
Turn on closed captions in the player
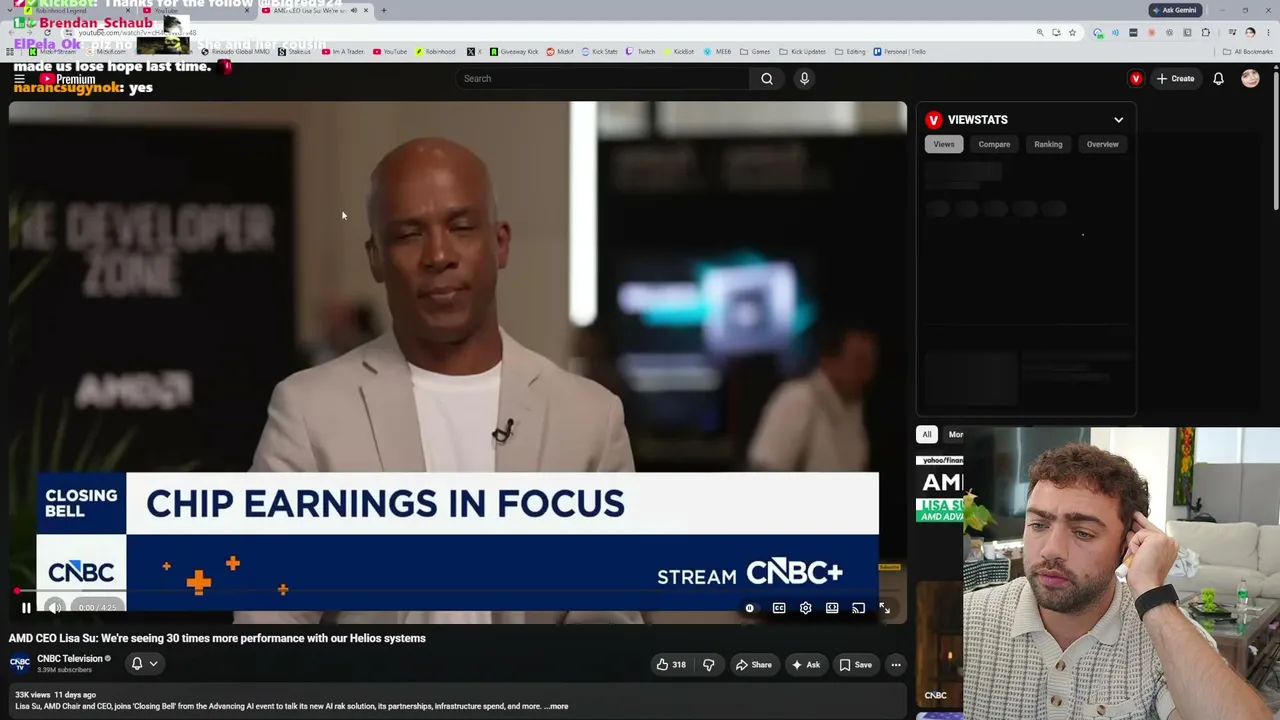coord(779,608)
